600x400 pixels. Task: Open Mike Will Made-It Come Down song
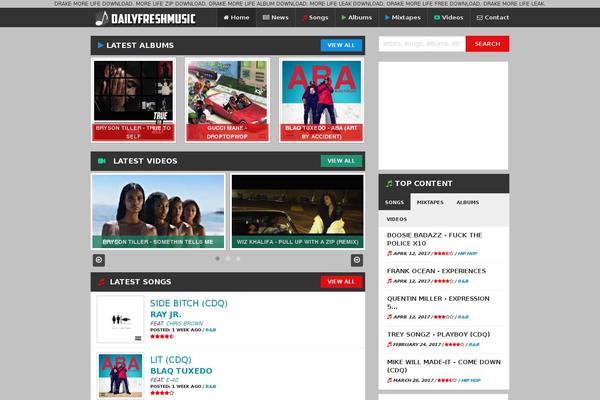[443, 366]
